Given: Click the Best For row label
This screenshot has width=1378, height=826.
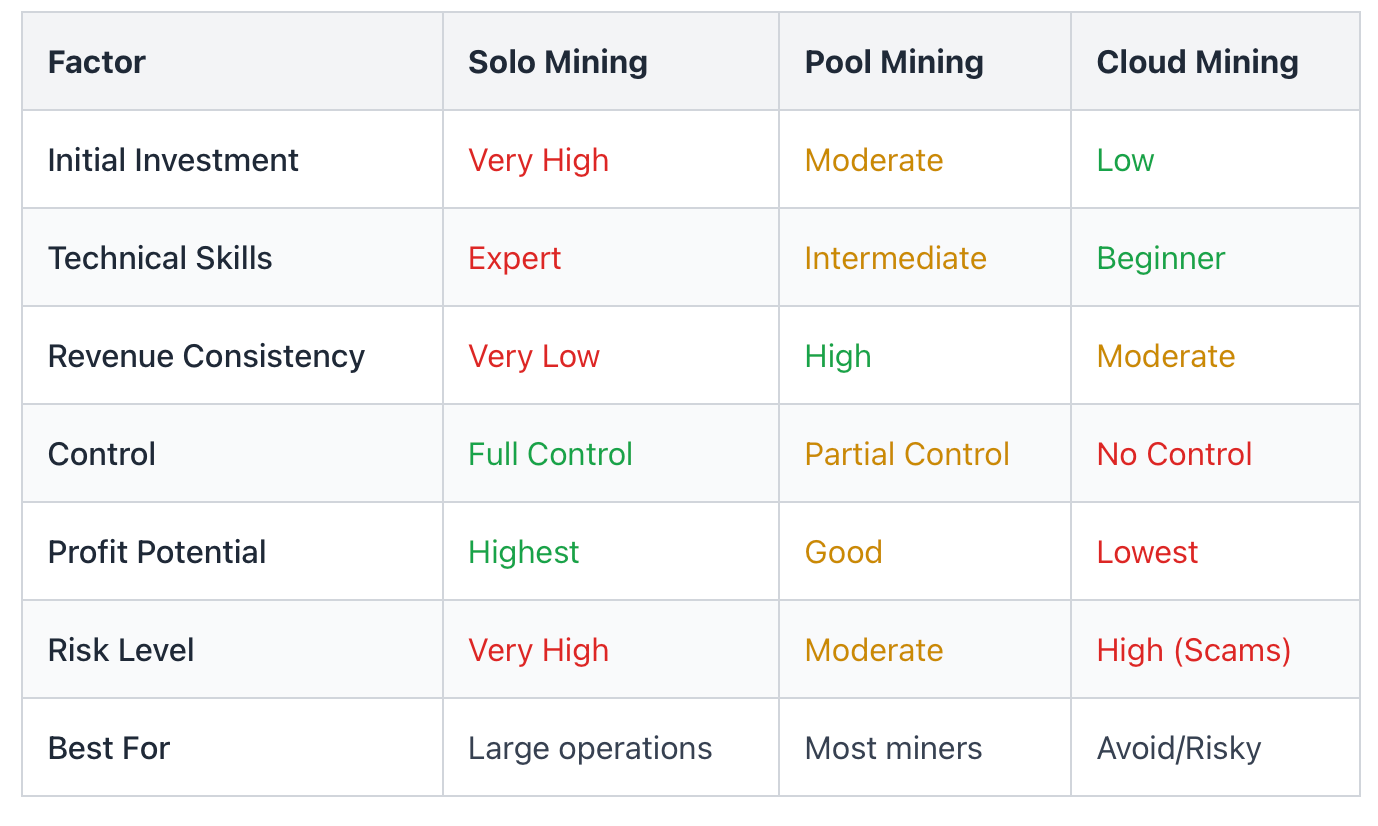Looking at the screenshot, I should point(109,748).
